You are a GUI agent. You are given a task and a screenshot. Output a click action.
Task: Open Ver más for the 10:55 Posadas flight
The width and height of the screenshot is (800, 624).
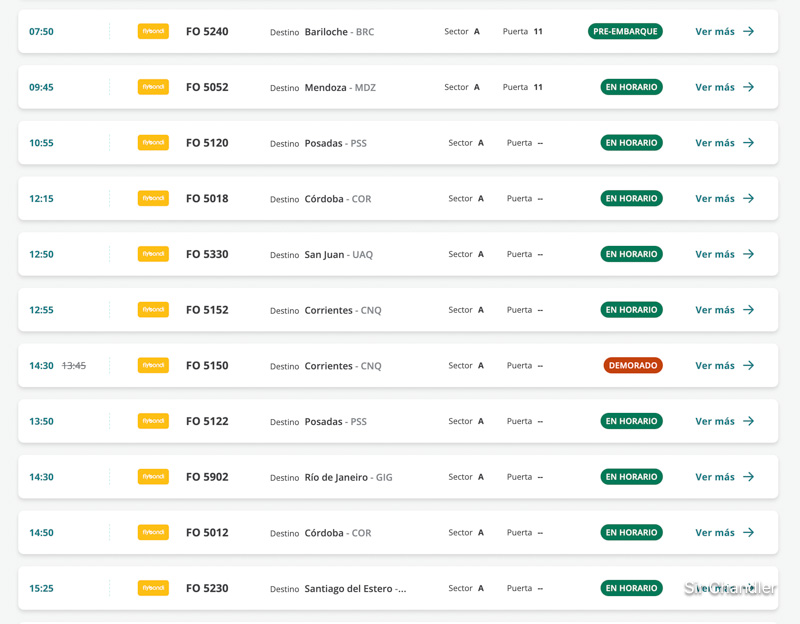[724, 143]
